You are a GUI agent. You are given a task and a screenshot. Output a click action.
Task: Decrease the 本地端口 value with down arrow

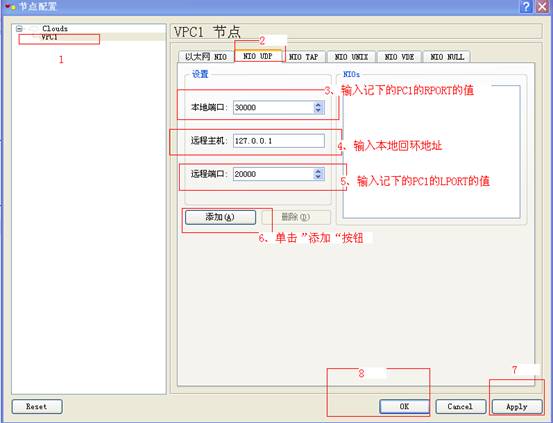(318, 110)
